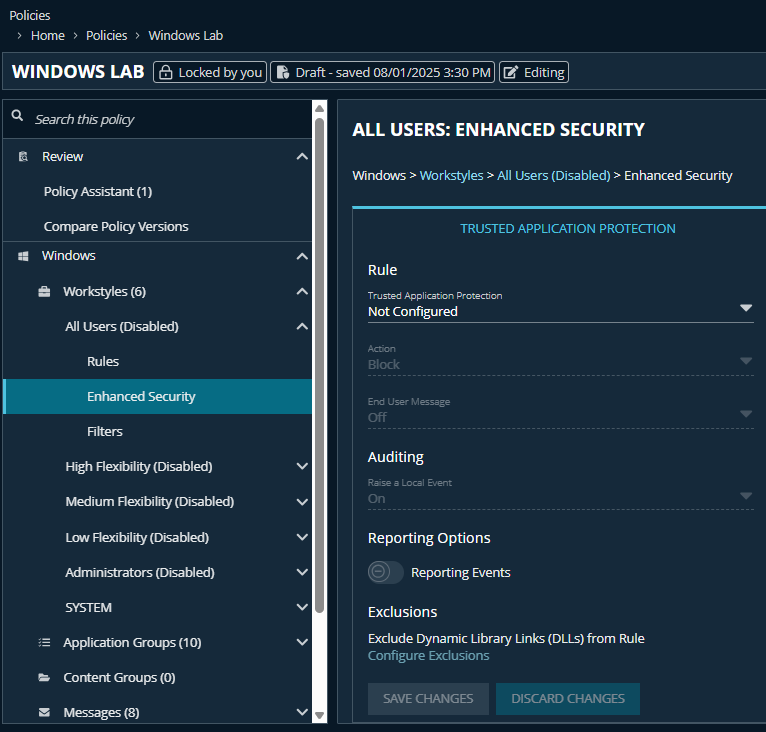
Task: Click the Draft saved status badge
Action: point(383,72)
